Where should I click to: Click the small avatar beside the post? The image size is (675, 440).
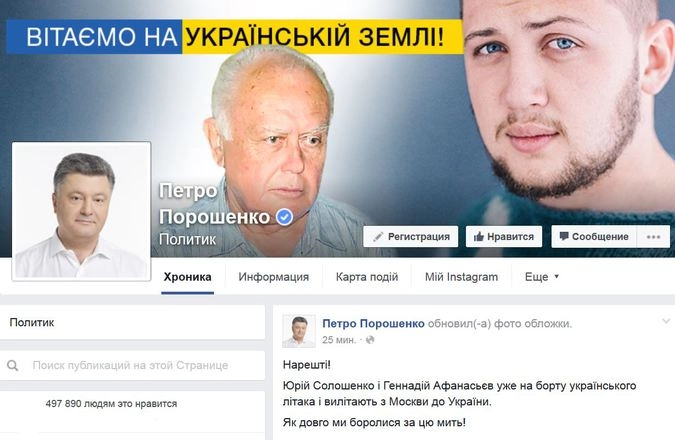[x=299, y=331]
